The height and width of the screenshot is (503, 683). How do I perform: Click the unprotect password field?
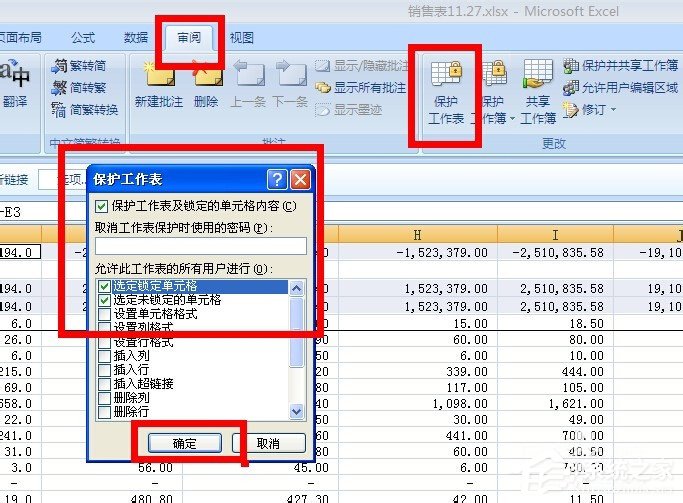pyautogui.click(x=201, y=246)
